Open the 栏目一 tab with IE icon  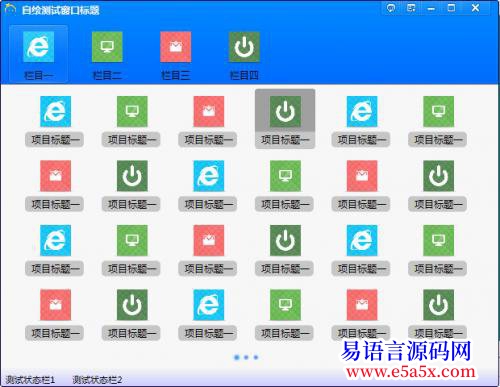[38, 54]
